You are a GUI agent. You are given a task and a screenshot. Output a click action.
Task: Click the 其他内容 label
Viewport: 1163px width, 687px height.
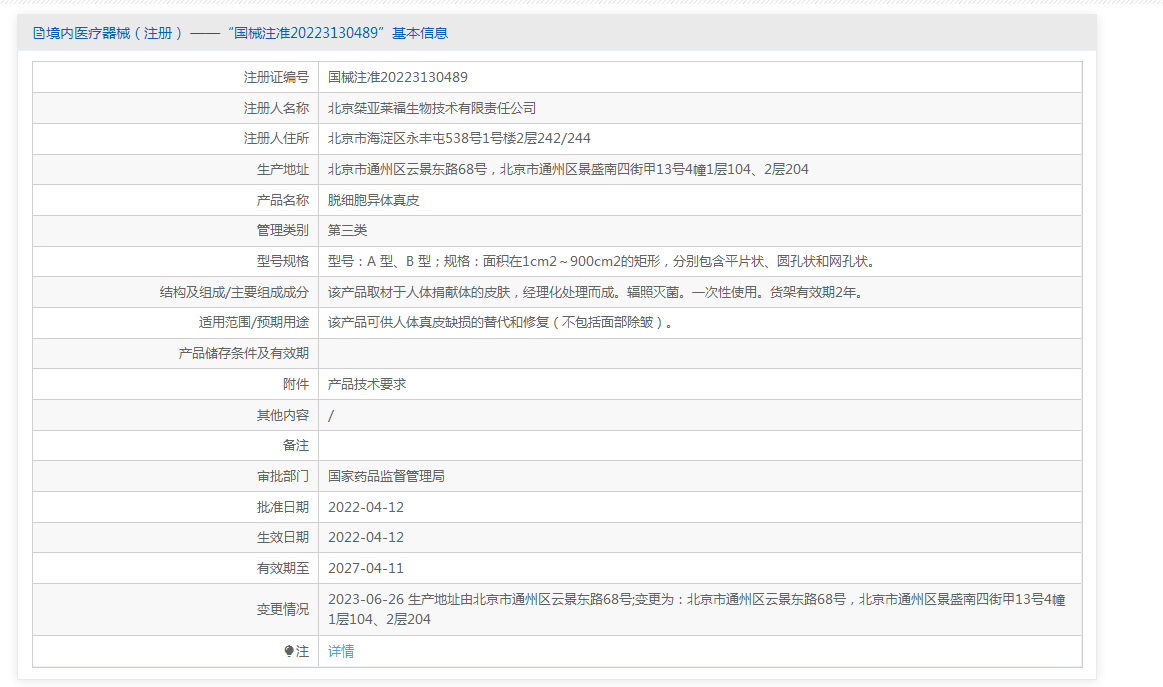[x=283, y=415]
